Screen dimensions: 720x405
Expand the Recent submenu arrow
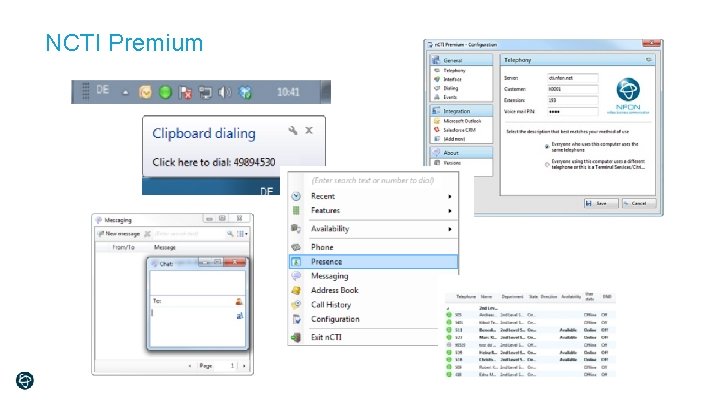[x=450, y=197]
